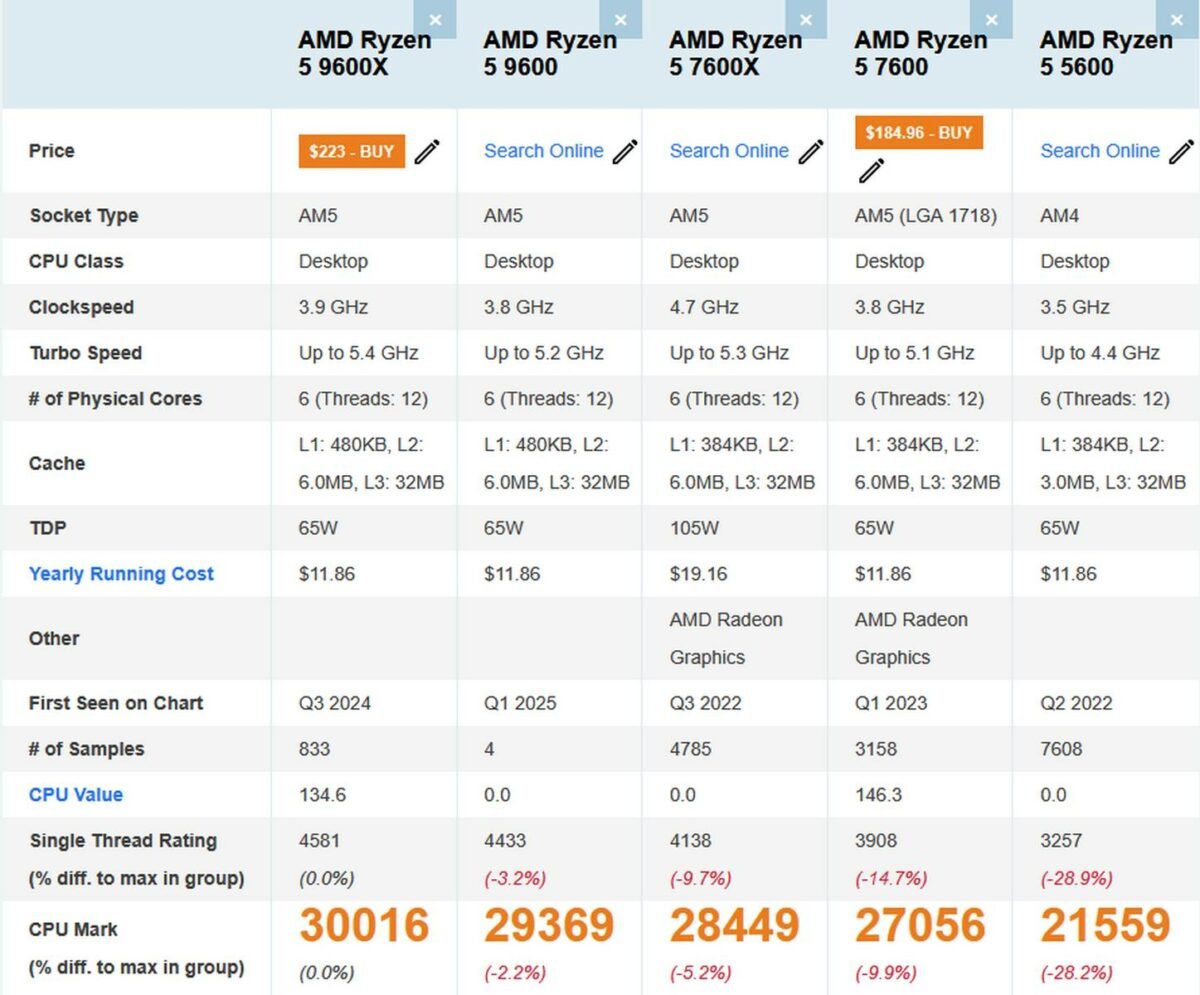The height and width of the screenshot is (995, 1200).
Task: Open Search Online for Ryzen 5 5600
Action: [x=1100, y=151]
